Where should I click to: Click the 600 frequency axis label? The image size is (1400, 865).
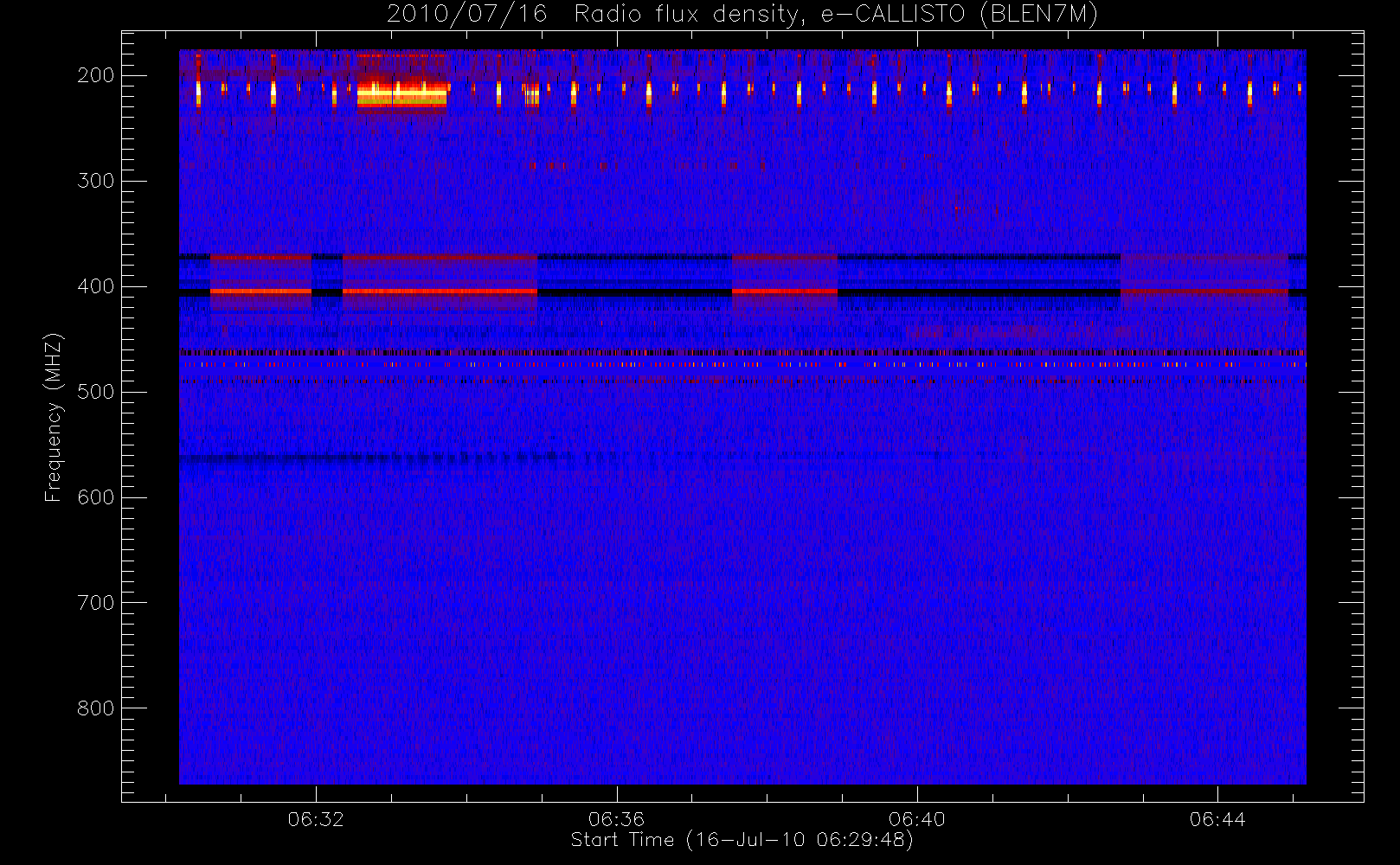(95, 497)
